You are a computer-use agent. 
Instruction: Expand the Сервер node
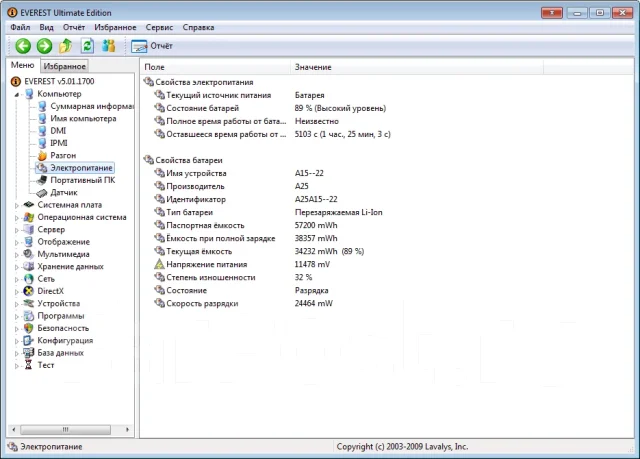click(17, 230)
